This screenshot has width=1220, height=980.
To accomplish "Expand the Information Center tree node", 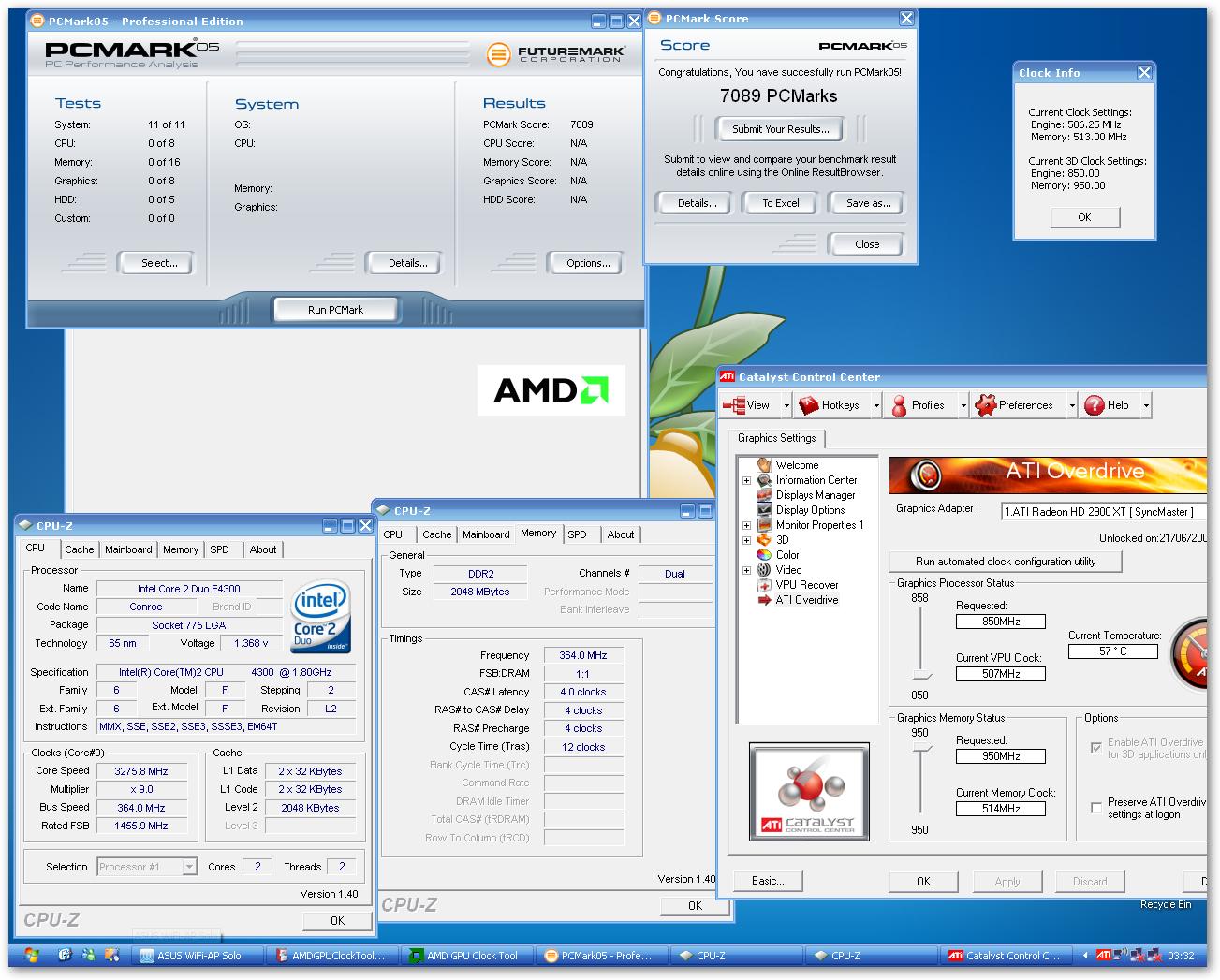I will pyautogui.click(x=746, y=480).
